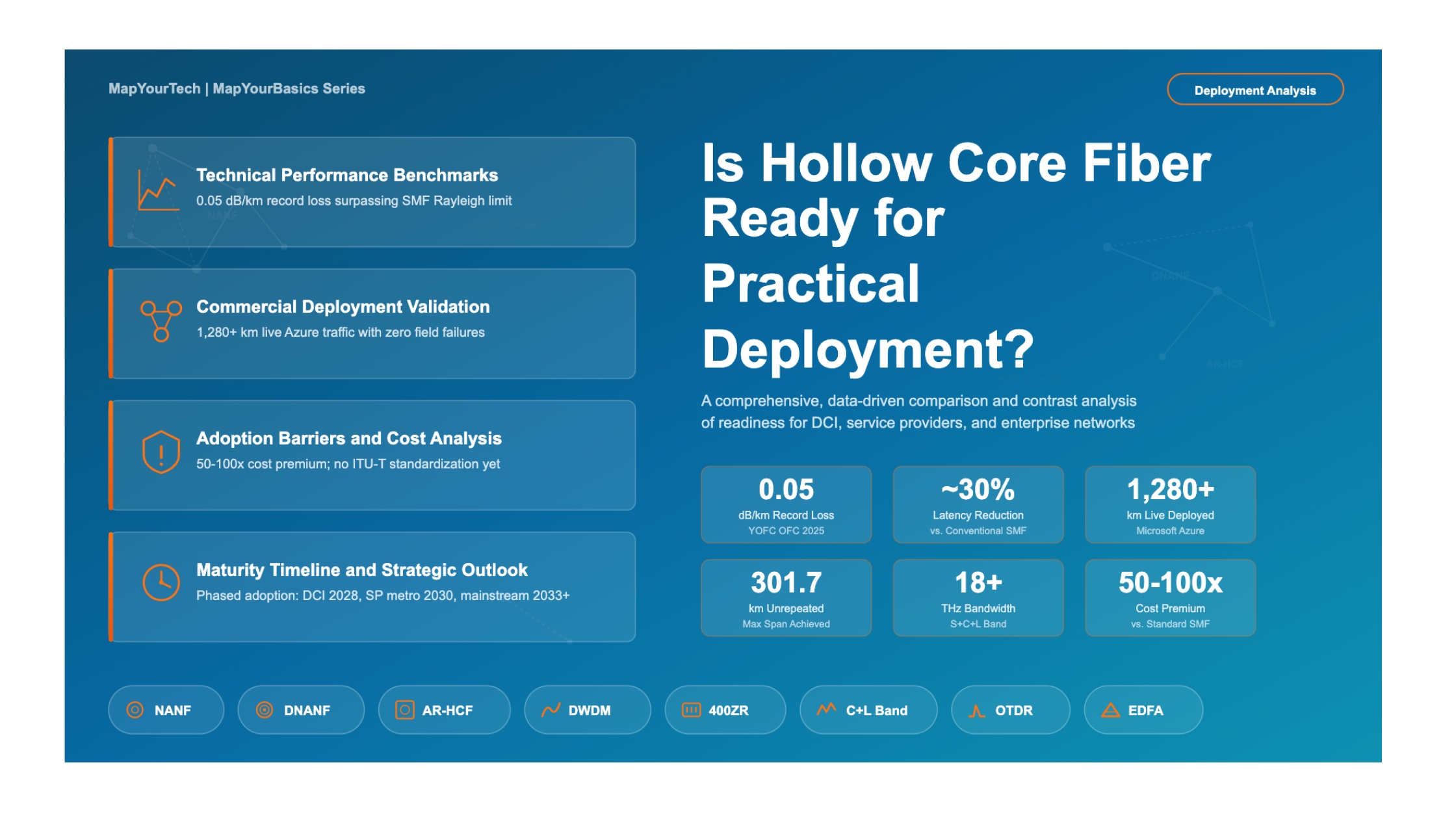The height and width of the screenshot is (819, 1456).
Task: Click the double-ring icon beside DNANF
Action: pyautogui.click(x=264, y=710)
